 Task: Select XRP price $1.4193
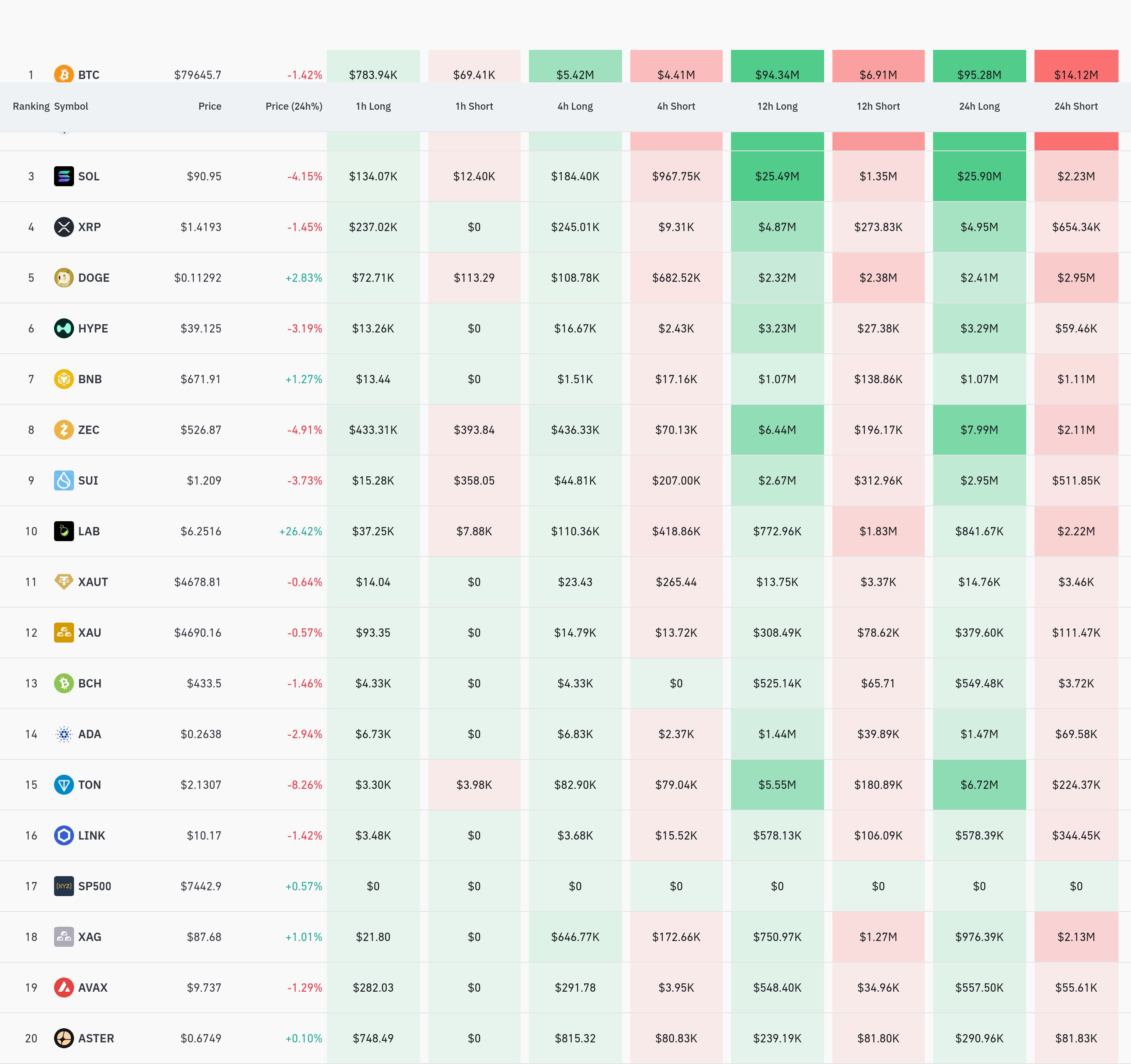pyautogui.click(x=201, y=227)
